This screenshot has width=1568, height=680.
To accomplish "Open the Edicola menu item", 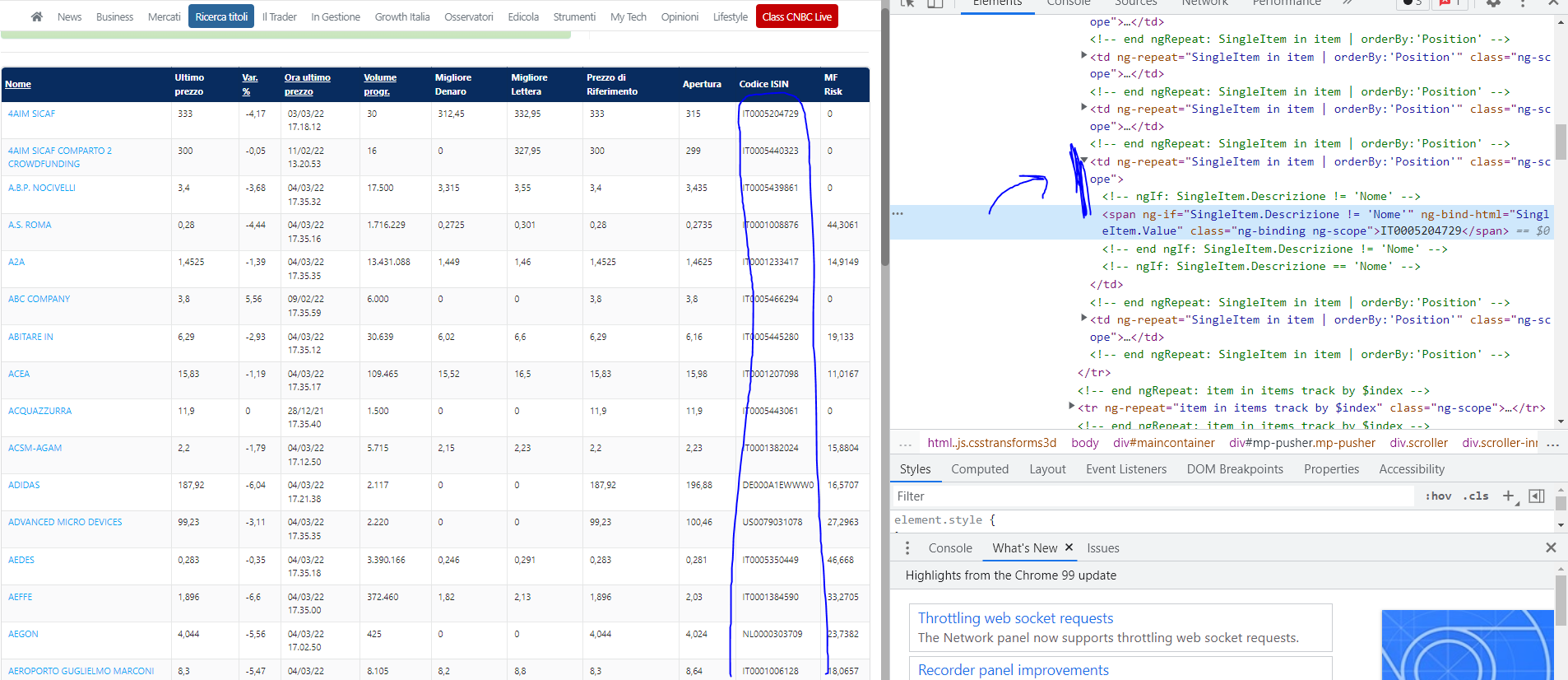I will pos(523,16).
